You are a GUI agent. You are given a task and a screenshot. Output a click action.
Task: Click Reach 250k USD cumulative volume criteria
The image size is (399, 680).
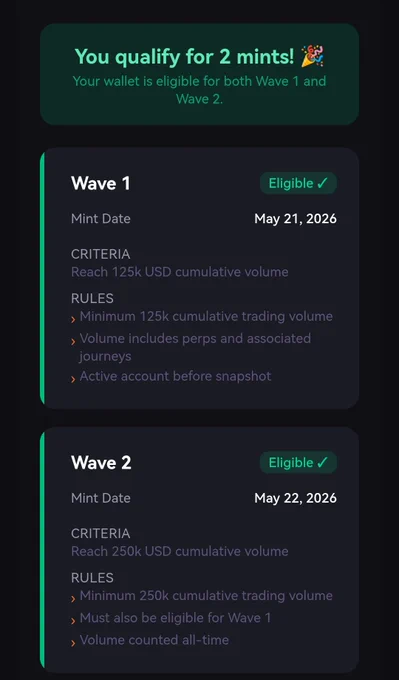180,551
